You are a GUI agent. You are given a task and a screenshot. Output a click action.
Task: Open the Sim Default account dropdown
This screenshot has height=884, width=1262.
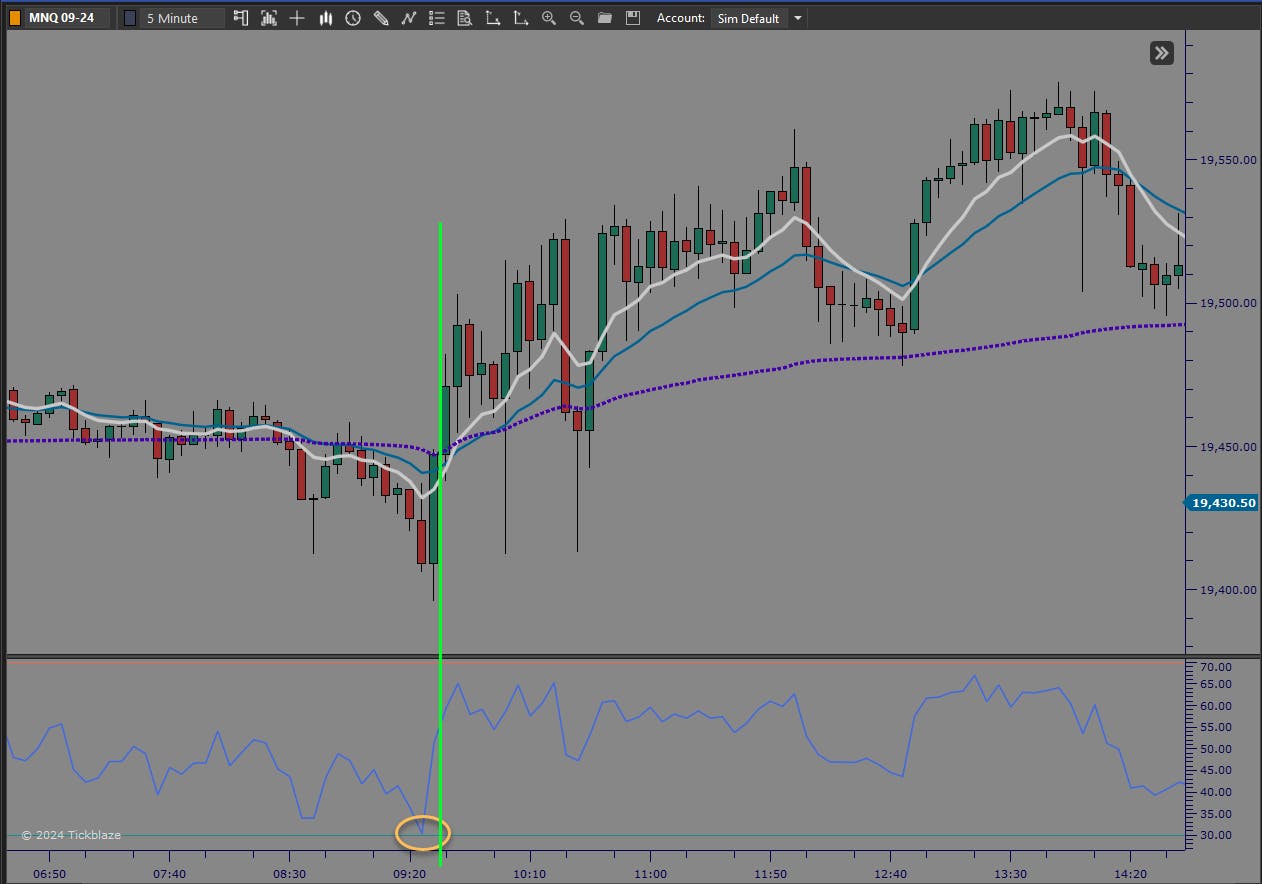pyautogui.click(x=757, y=18)
